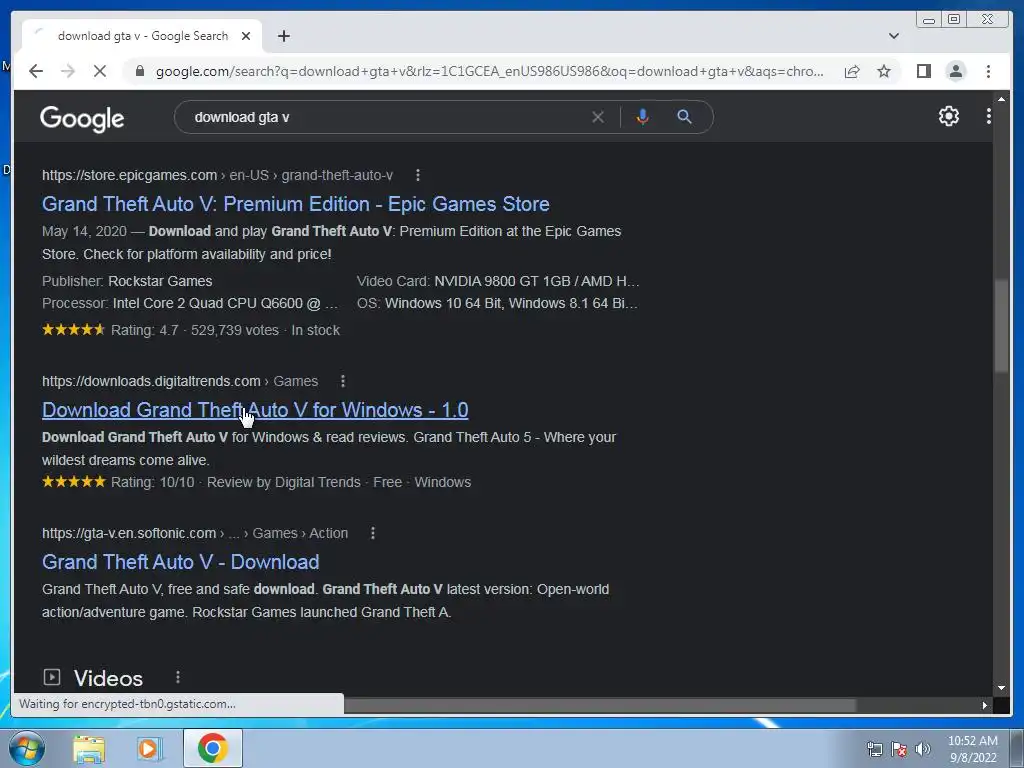Open Grand Theft Auto V Premium Edition link
Viewport: 1024px width, 768px height.
[x=295, y=204]
